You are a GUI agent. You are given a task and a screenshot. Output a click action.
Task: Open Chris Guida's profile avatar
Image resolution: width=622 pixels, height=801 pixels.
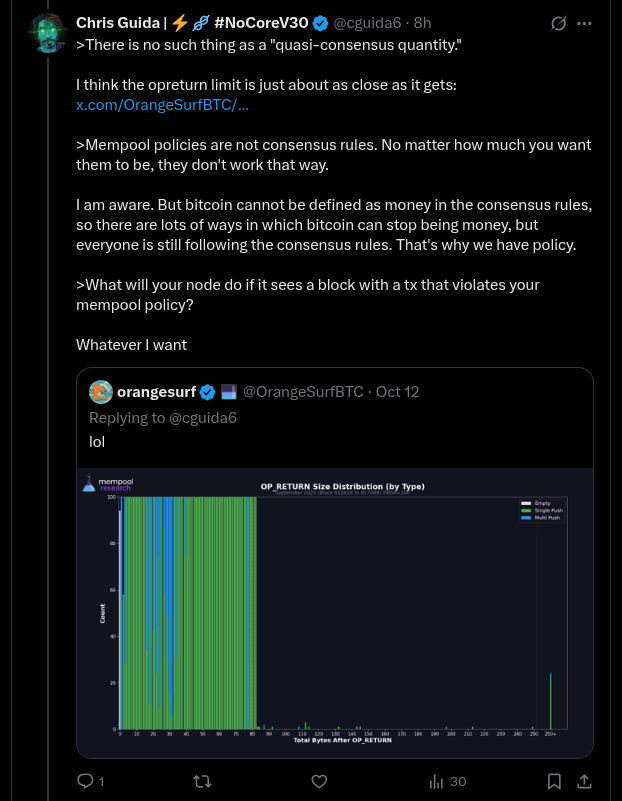coord(45,32)
